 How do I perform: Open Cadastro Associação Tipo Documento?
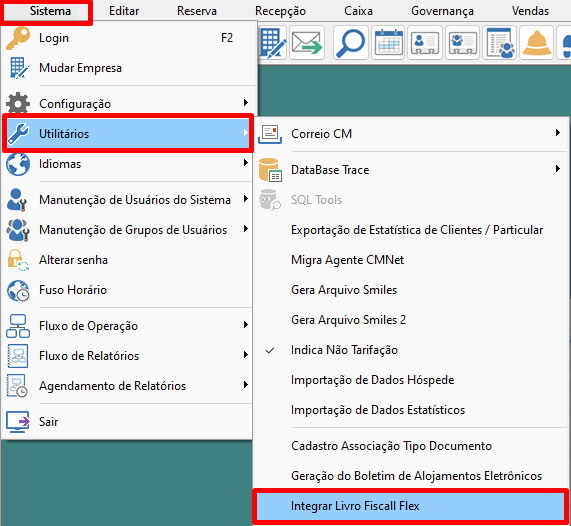tap(411, 446)
